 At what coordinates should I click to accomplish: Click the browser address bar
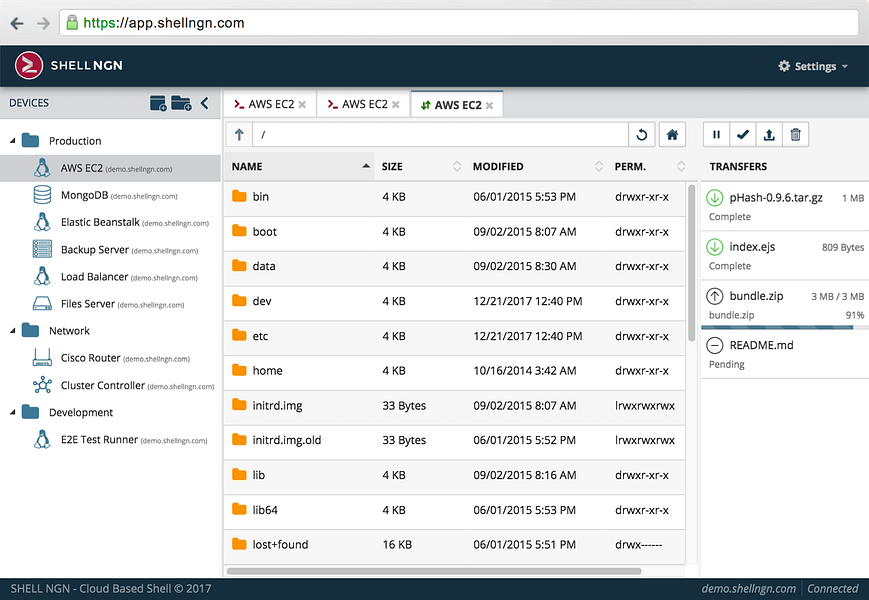pyautogui.click(x=459, y=23)
